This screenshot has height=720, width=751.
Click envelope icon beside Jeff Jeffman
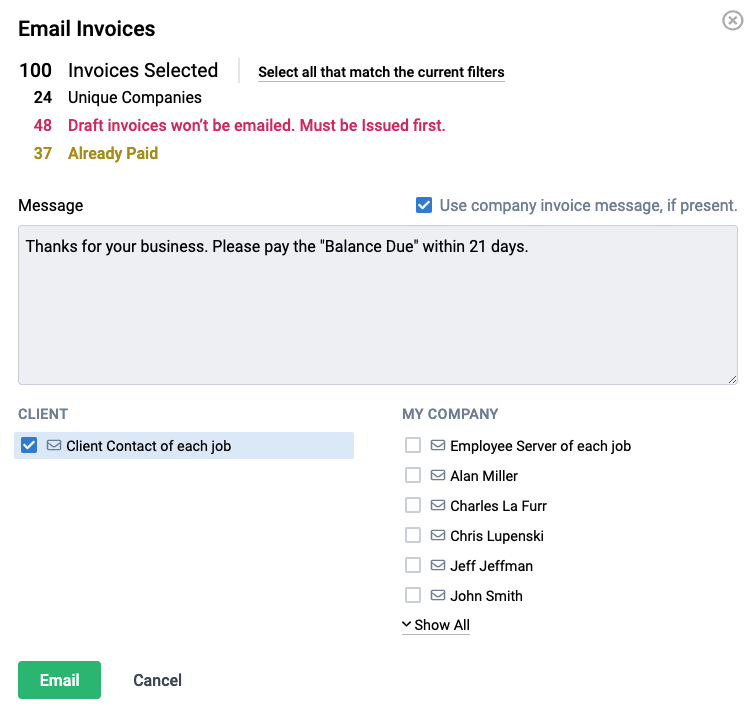[x=438, y=565]
